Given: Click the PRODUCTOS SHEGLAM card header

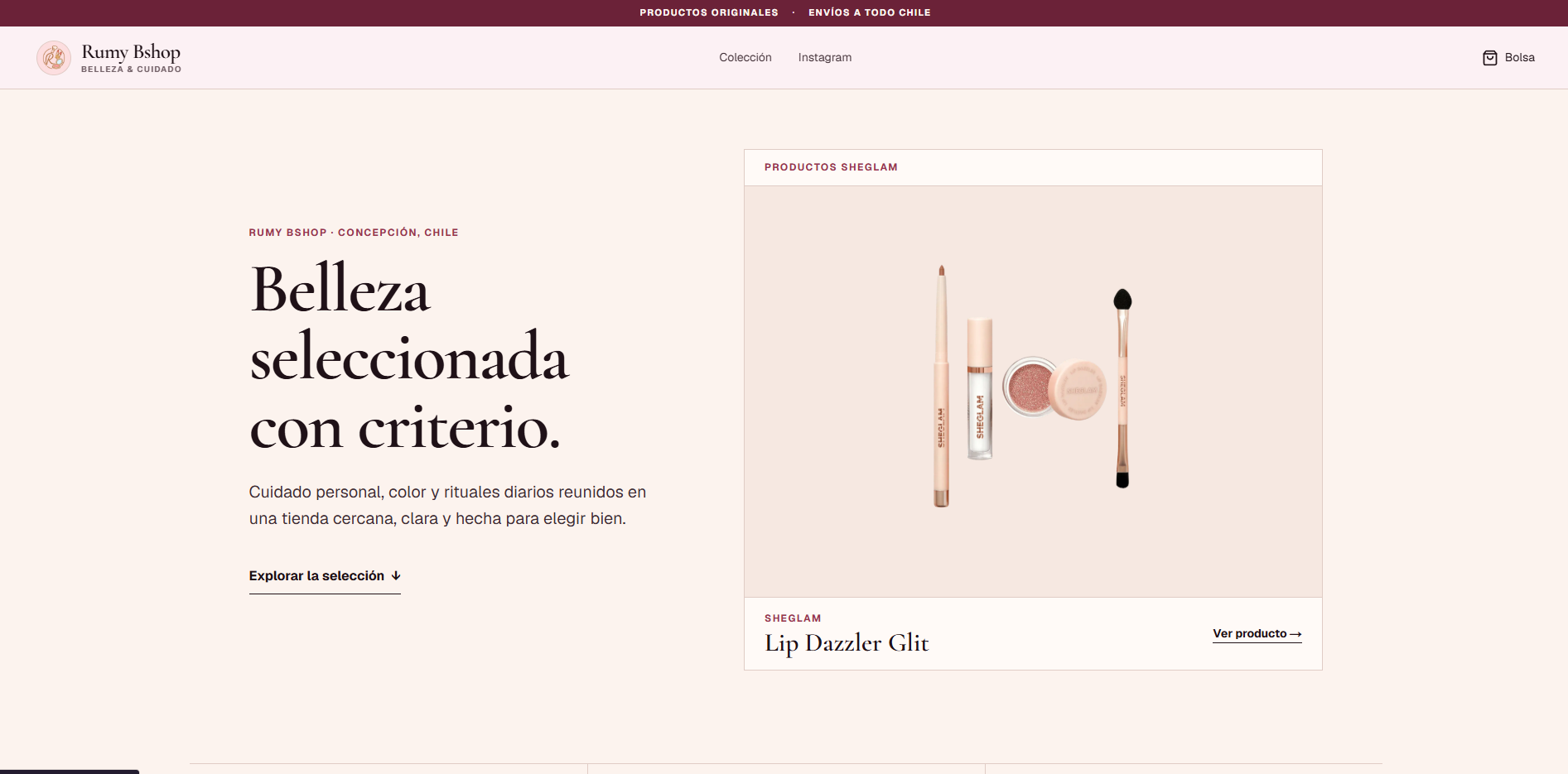Looking at the screenshot, I should [831, 167].
